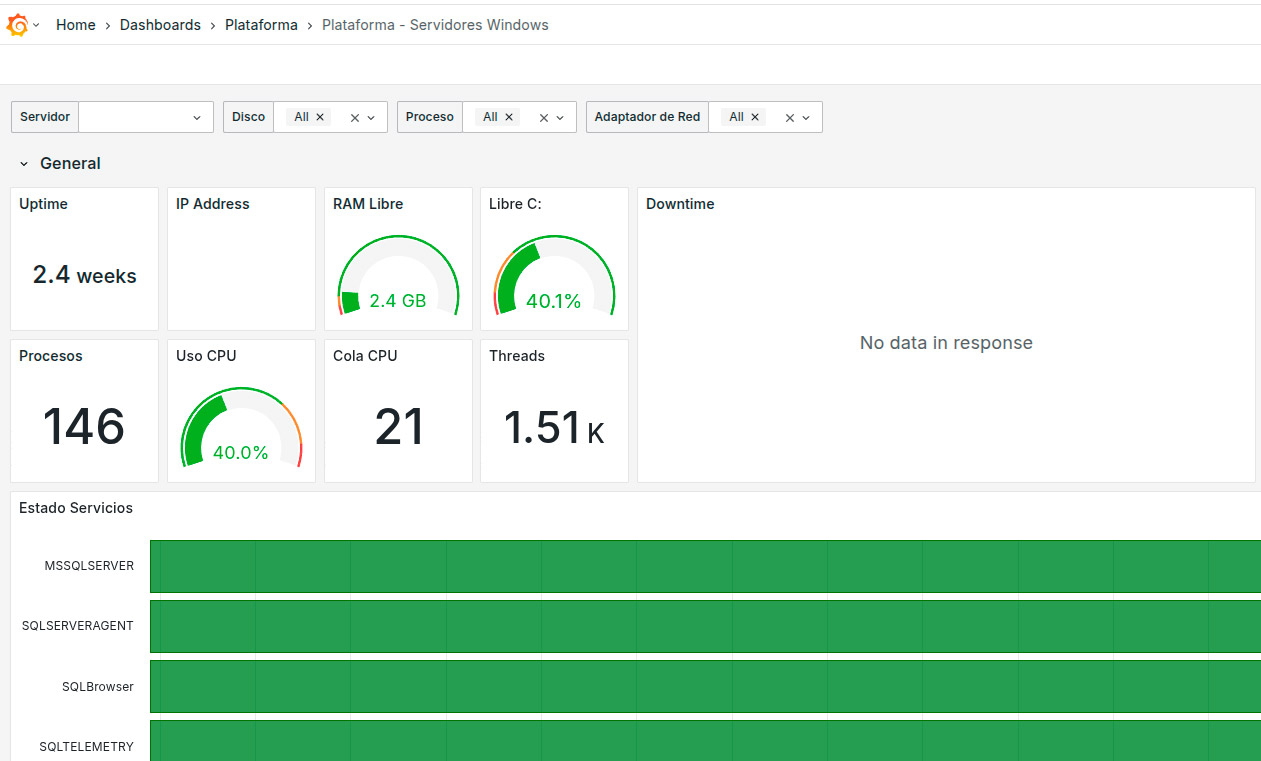Navigate to Plataforma folder breadcrumb
Image resolution: width=1261 pixels, height=761 pixels.
click(261, 25)
